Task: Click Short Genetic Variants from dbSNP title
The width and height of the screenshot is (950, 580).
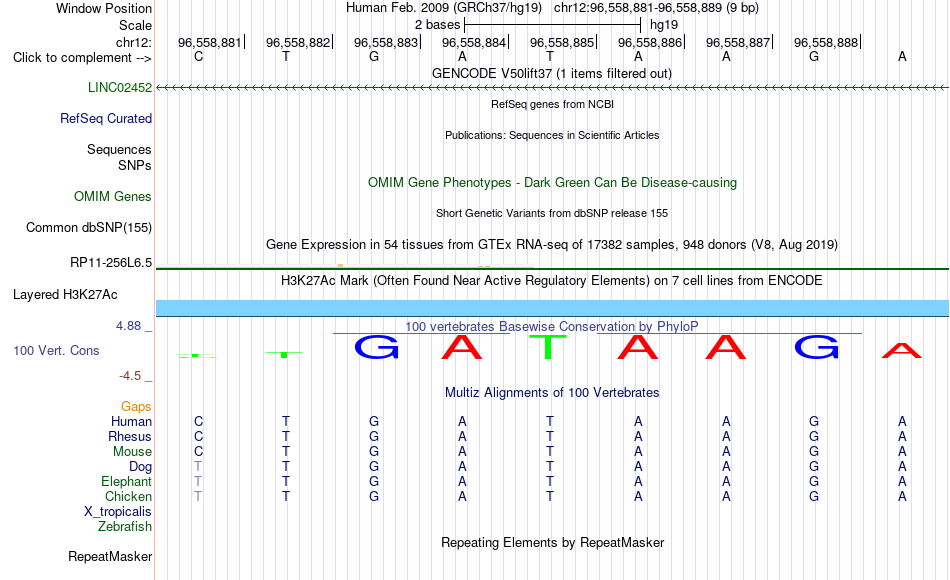Action: [552, 213]
